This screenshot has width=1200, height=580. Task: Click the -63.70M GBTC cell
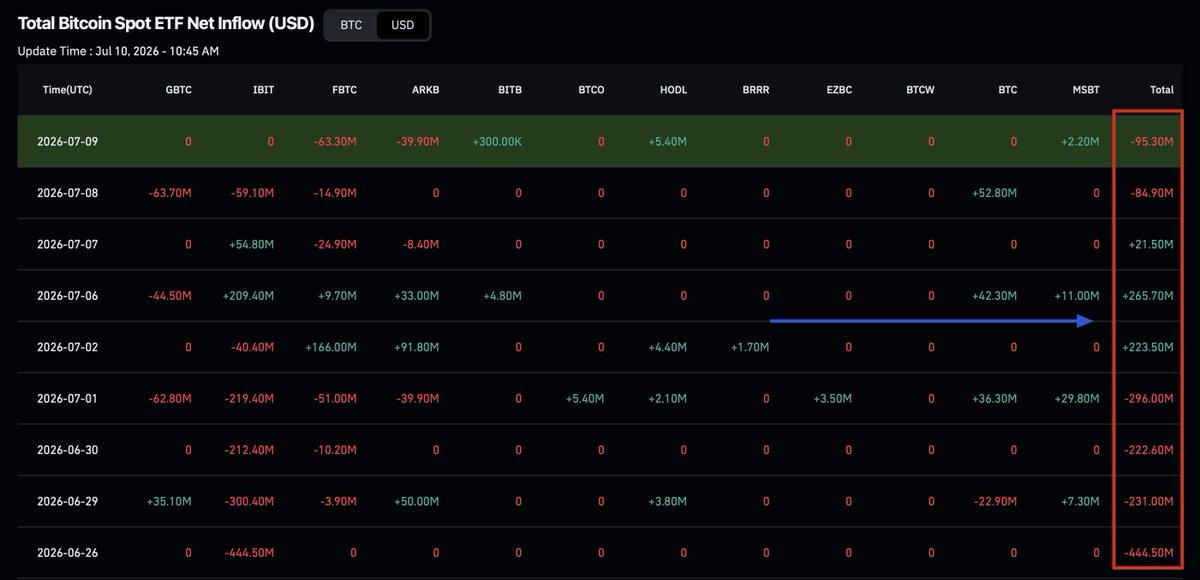tap(170, 193)
